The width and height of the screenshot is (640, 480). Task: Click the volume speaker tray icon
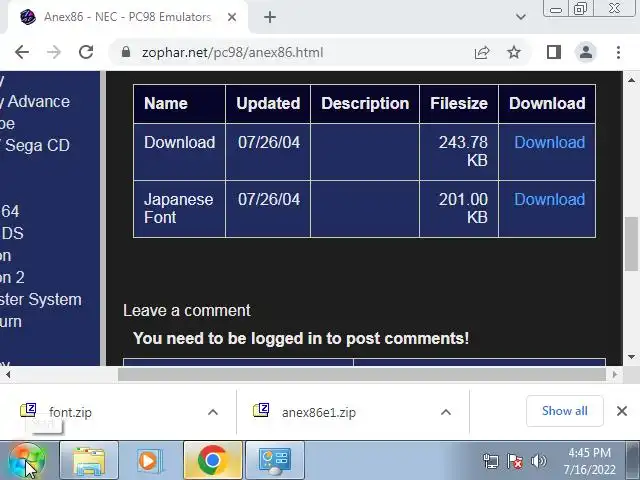(539, 461)
